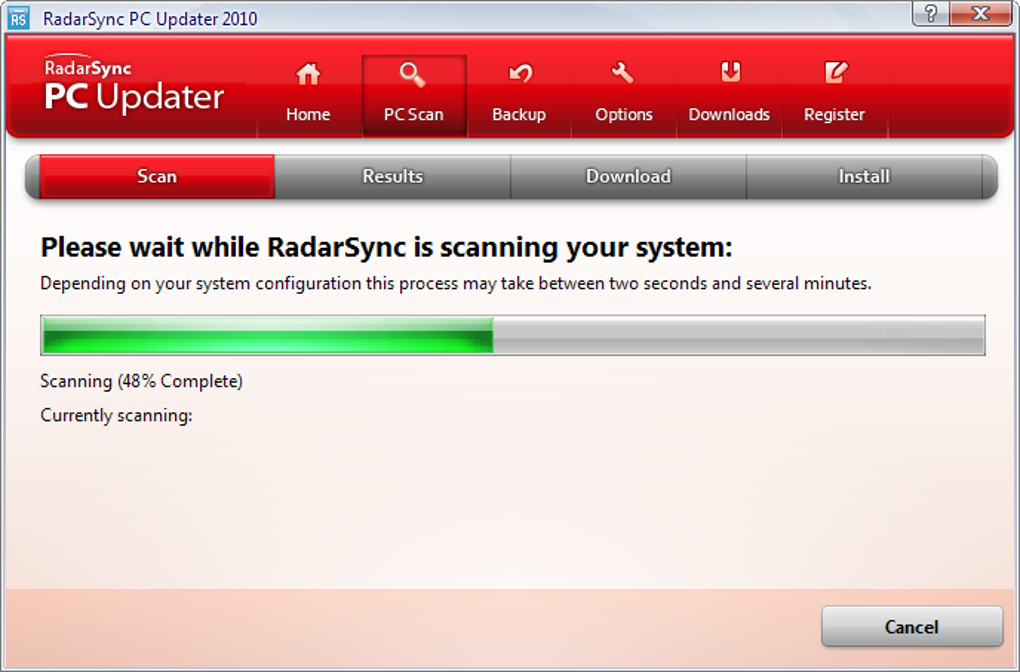The height and width of the screenshot is (672, 1020).
Task: Click the green scan progress bar
Action: [x=265, y=335]
